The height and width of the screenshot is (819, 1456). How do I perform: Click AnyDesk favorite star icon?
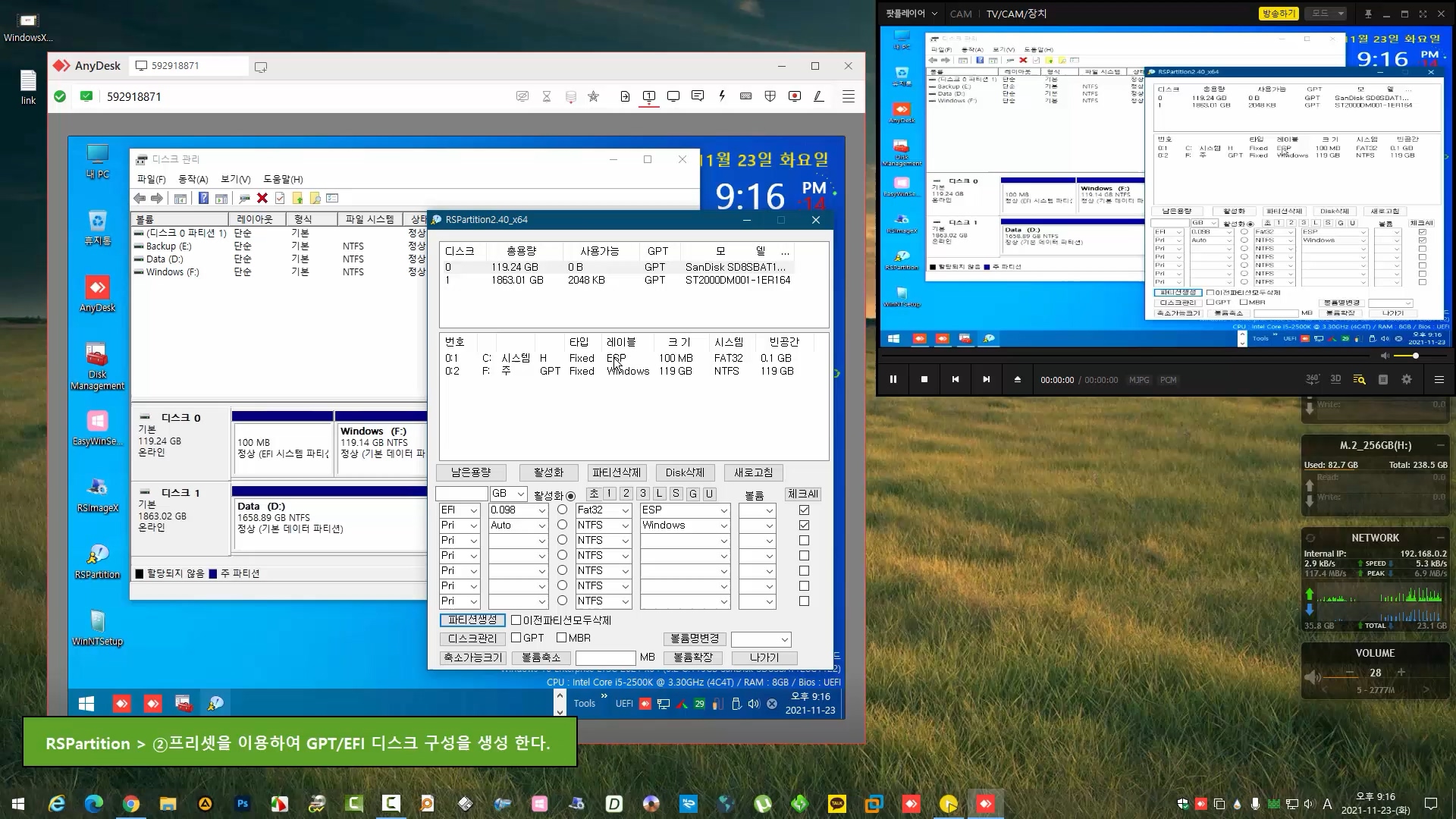click(594, 96)
